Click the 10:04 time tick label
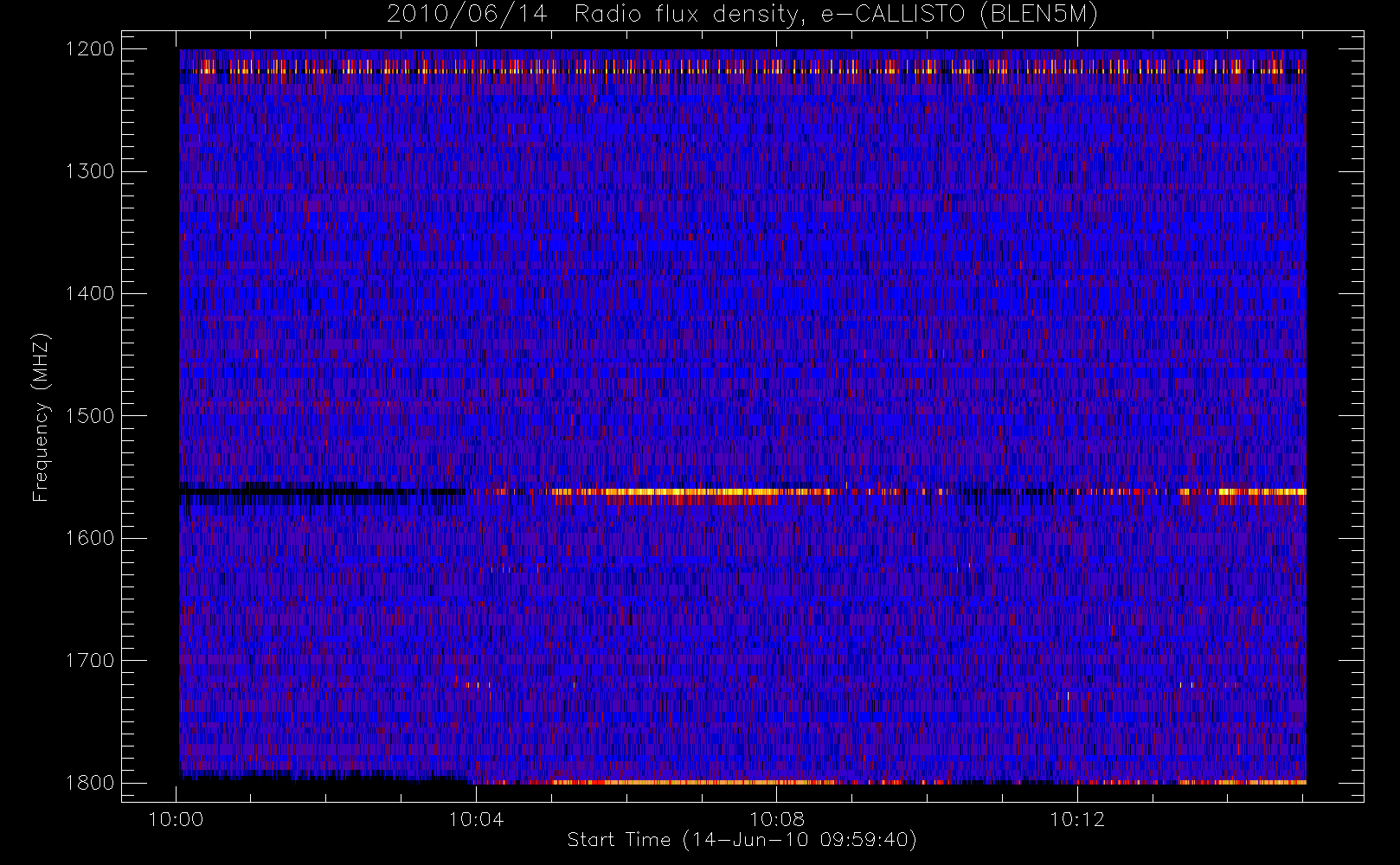Screen dimensions: 1400x865 [477, 819]
